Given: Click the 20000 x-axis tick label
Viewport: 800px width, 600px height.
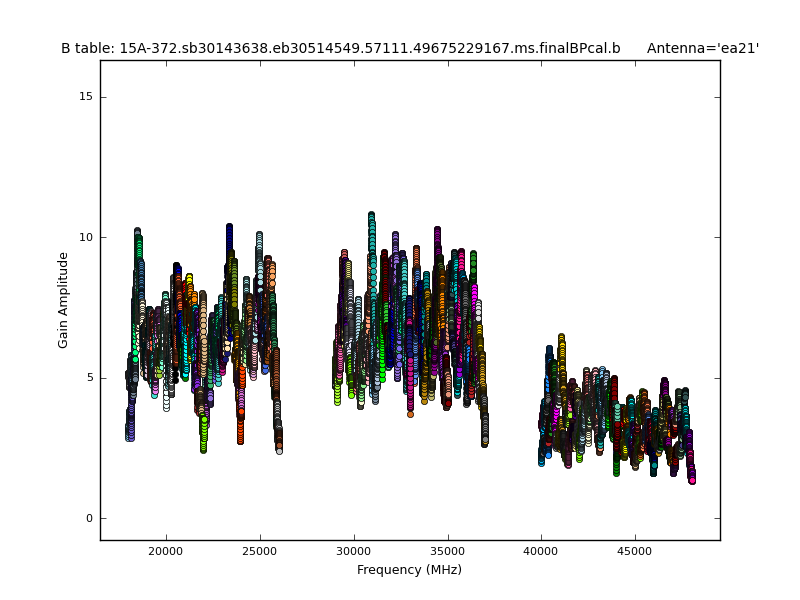Looking at the screenshot, I should [x=166, y=550].
